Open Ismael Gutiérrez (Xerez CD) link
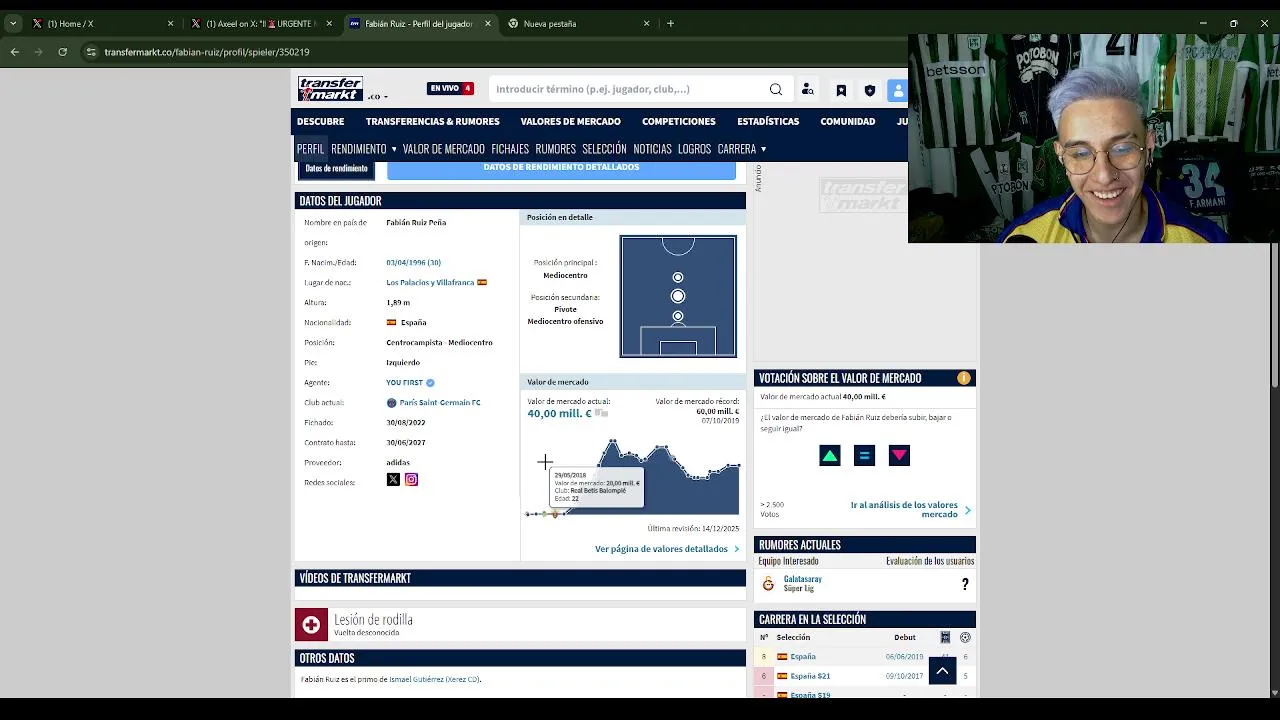 click(434, 680)
